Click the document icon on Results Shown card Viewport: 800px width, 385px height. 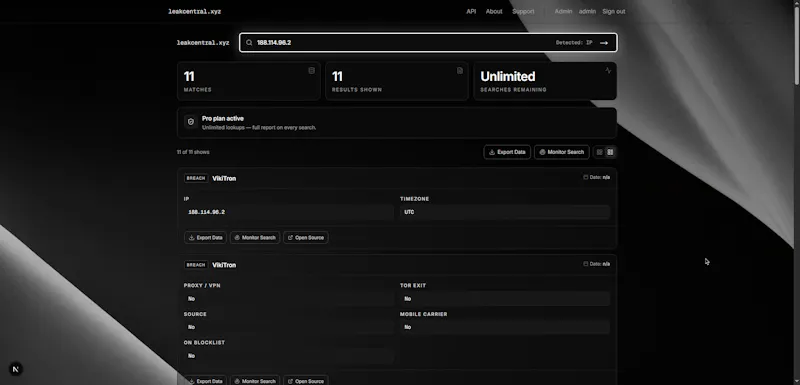460,70
